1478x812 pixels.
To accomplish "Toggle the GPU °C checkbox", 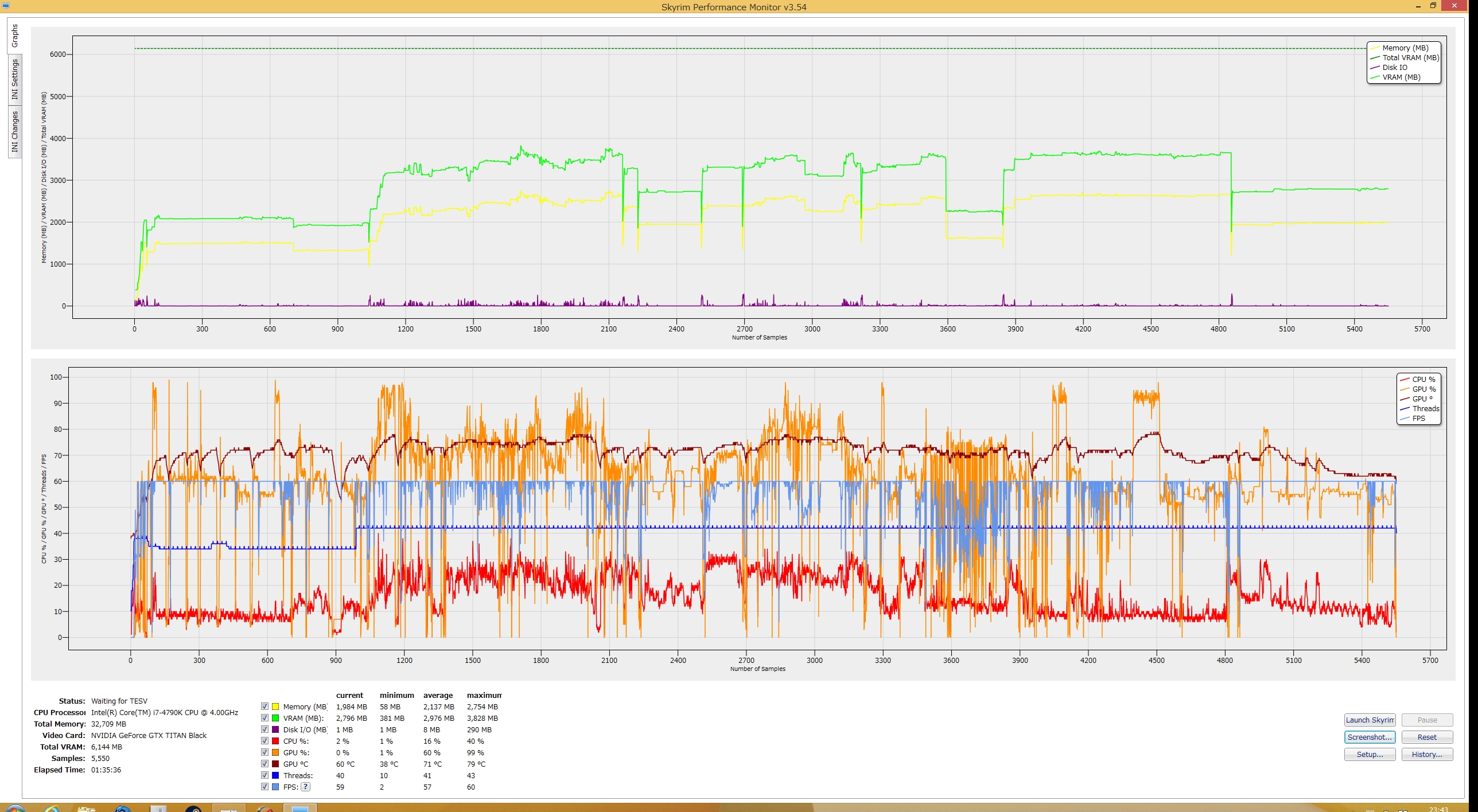I will 265,764.
